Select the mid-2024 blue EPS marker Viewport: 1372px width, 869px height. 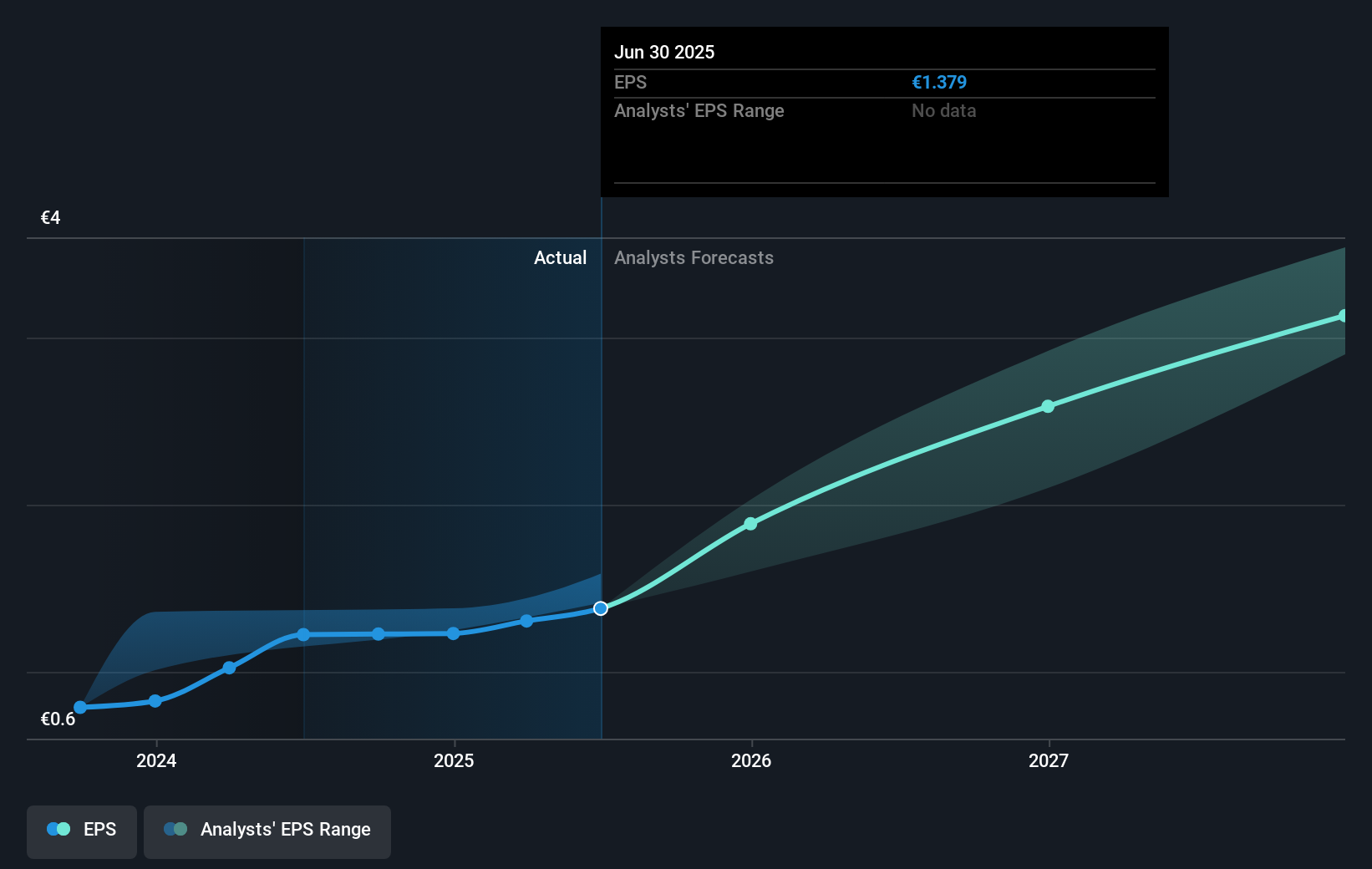click(x=302, y=634)
